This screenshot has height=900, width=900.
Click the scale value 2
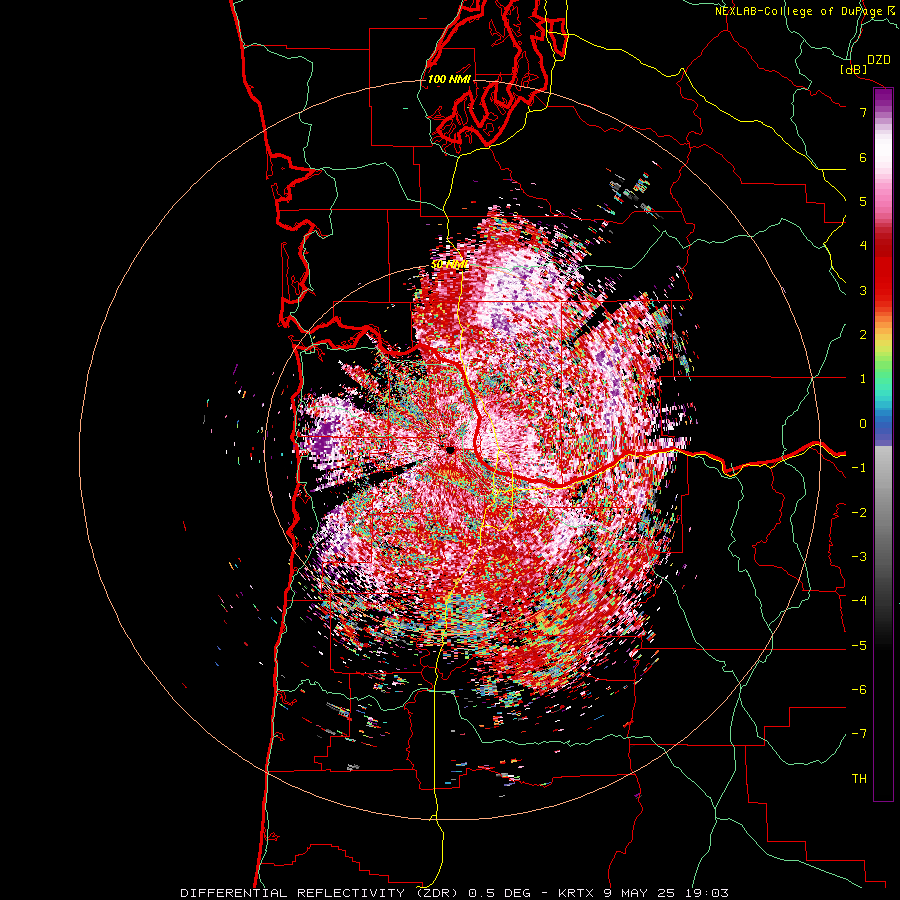coord(863,335)
